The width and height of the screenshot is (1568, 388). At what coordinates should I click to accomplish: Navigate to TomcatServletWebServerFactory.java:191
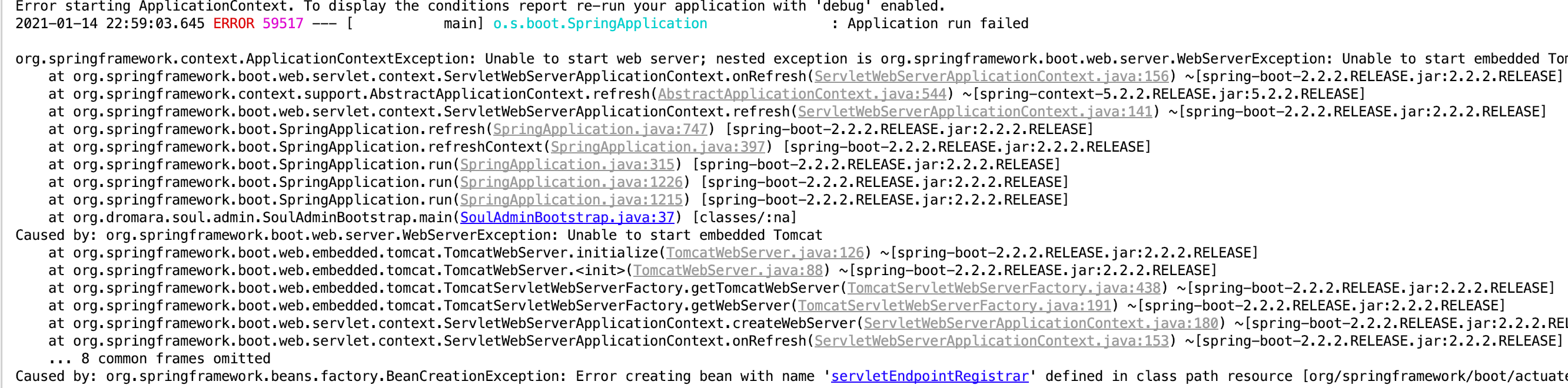(x=955, y=306)
